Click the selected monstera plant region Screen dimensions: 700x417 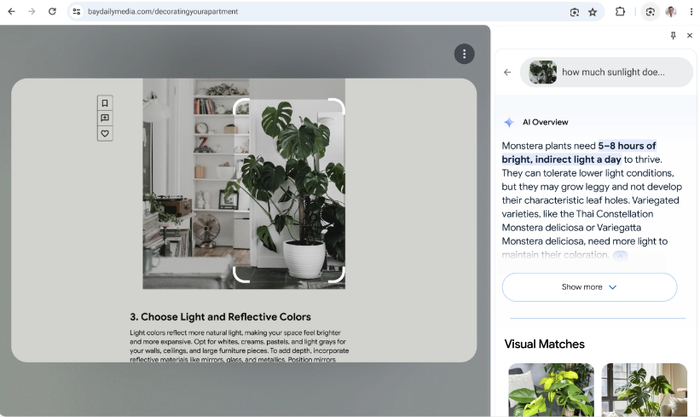(x=289, y=191)
